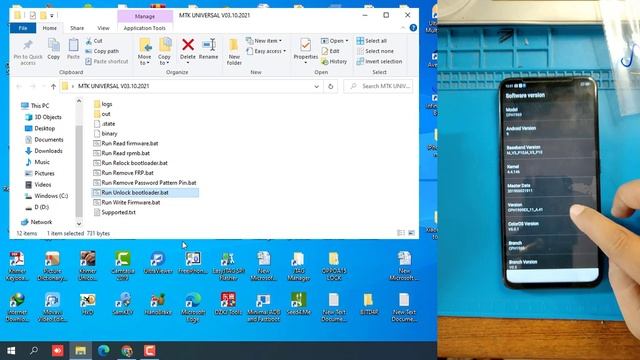The width and height of the screenshot is (640, 360).
Task: Open the New item dropdown
Action: click(264, 41)
